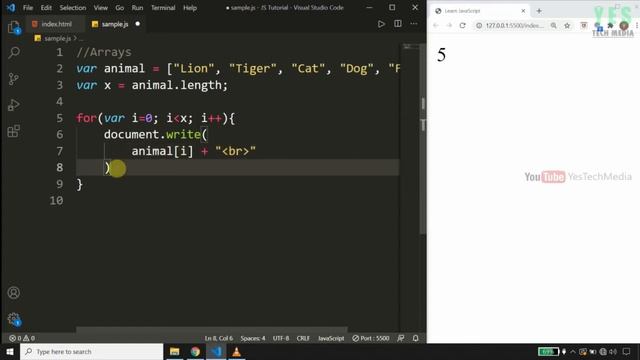This screenshot has height=360, width=640.
Task: Open the Run and Debug view
Action: pyautogui.click(x=13, y=105)
